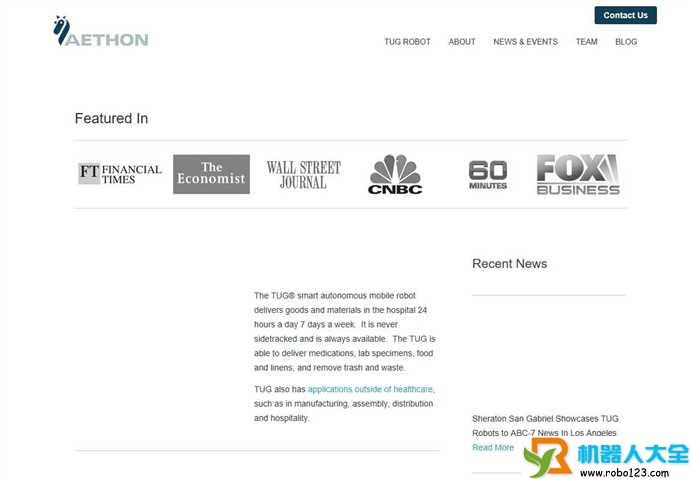
Task: Click The Economist logo
Action: click(x=212, y=174)
